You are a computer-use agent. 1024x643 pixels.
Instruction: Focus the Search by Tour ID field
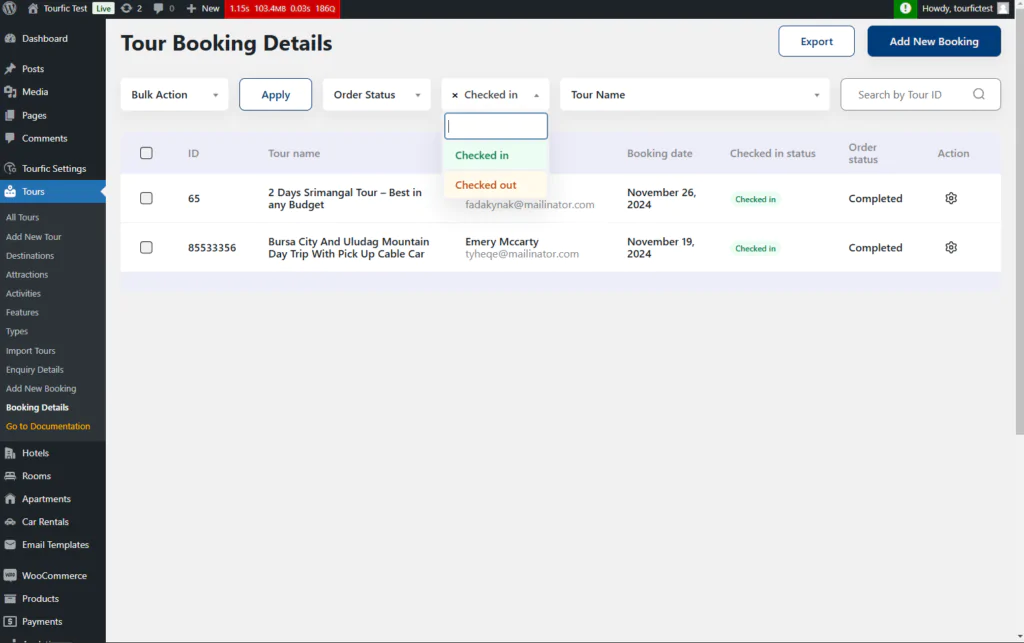(921, 95)
